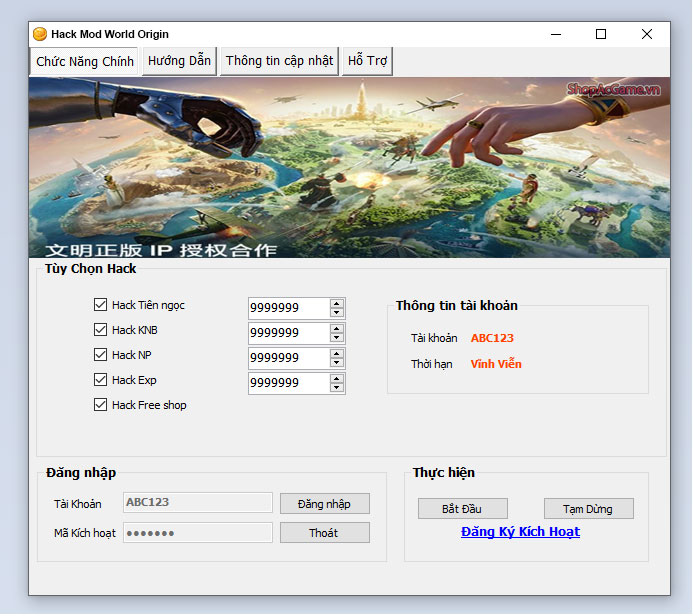Minimize the Hack Mod World Origin window
Screen dimensions: 693x616
click(556, 34)
